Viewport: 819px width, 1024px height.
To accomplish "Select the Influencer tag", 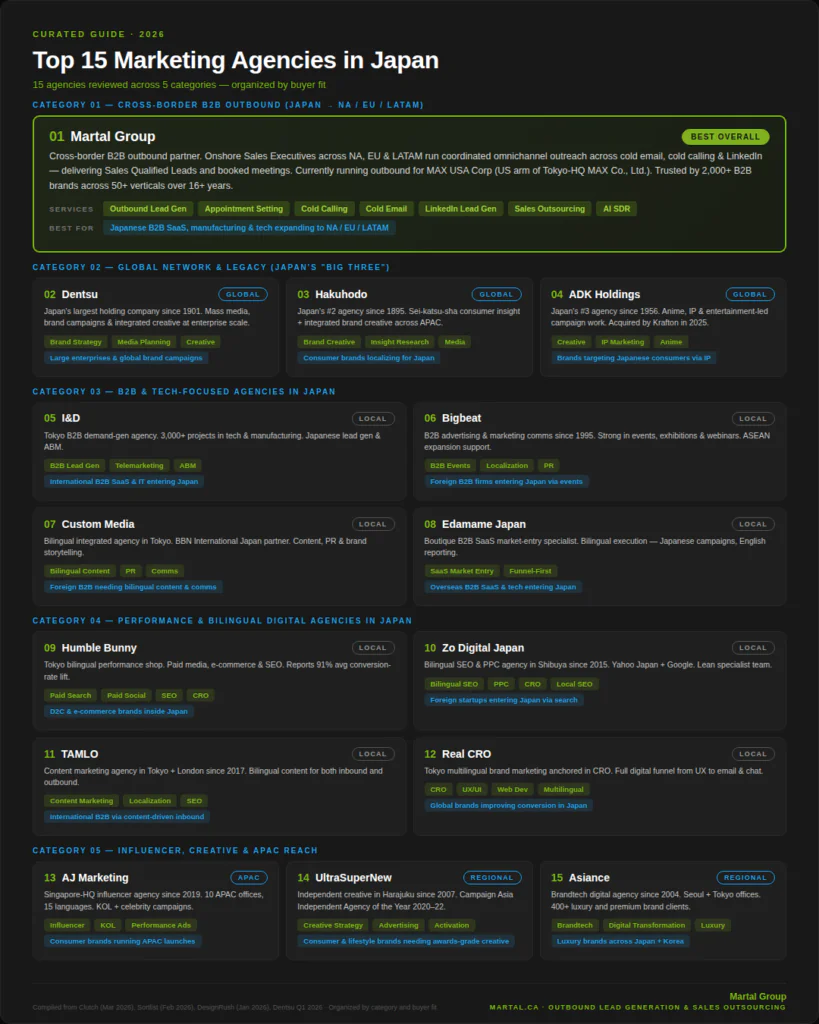I will [67, 925].
